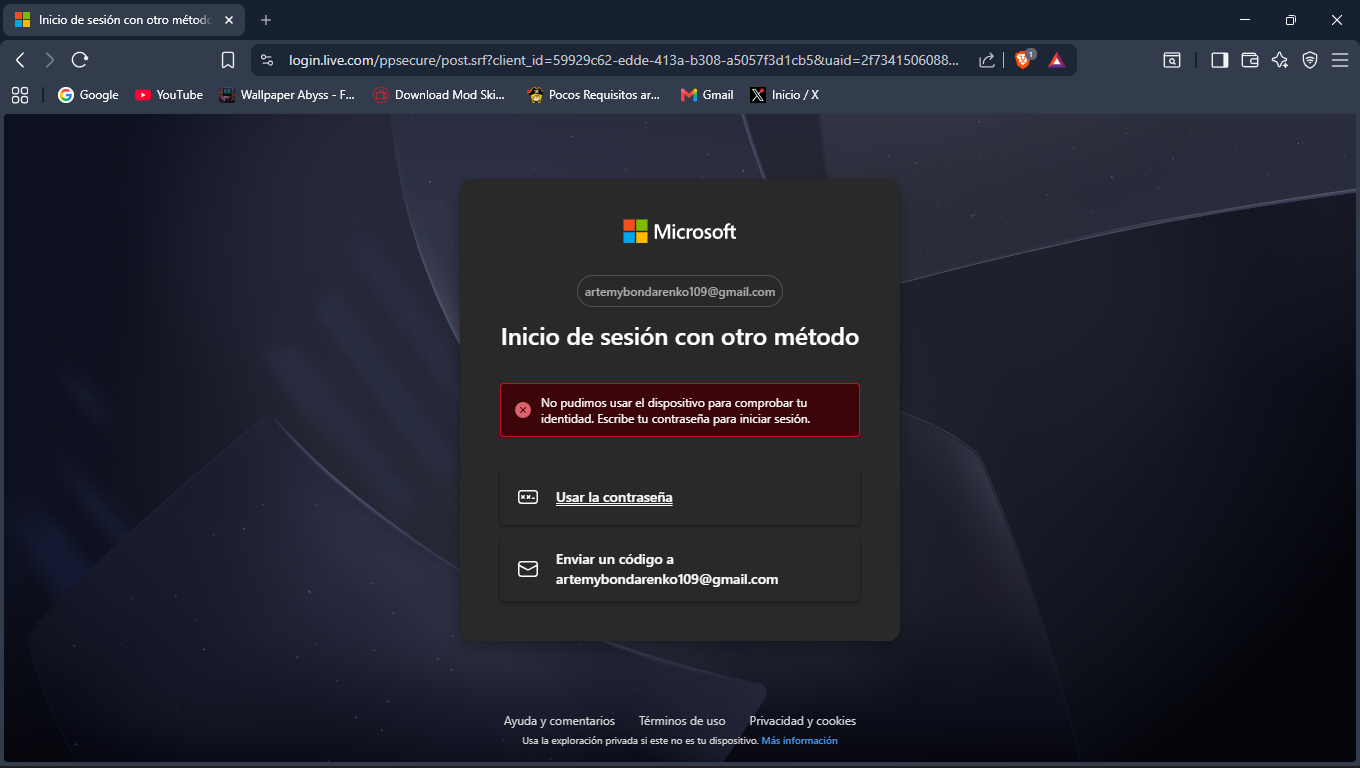Open Términos de uso footer link

click(x=682, y=721)
